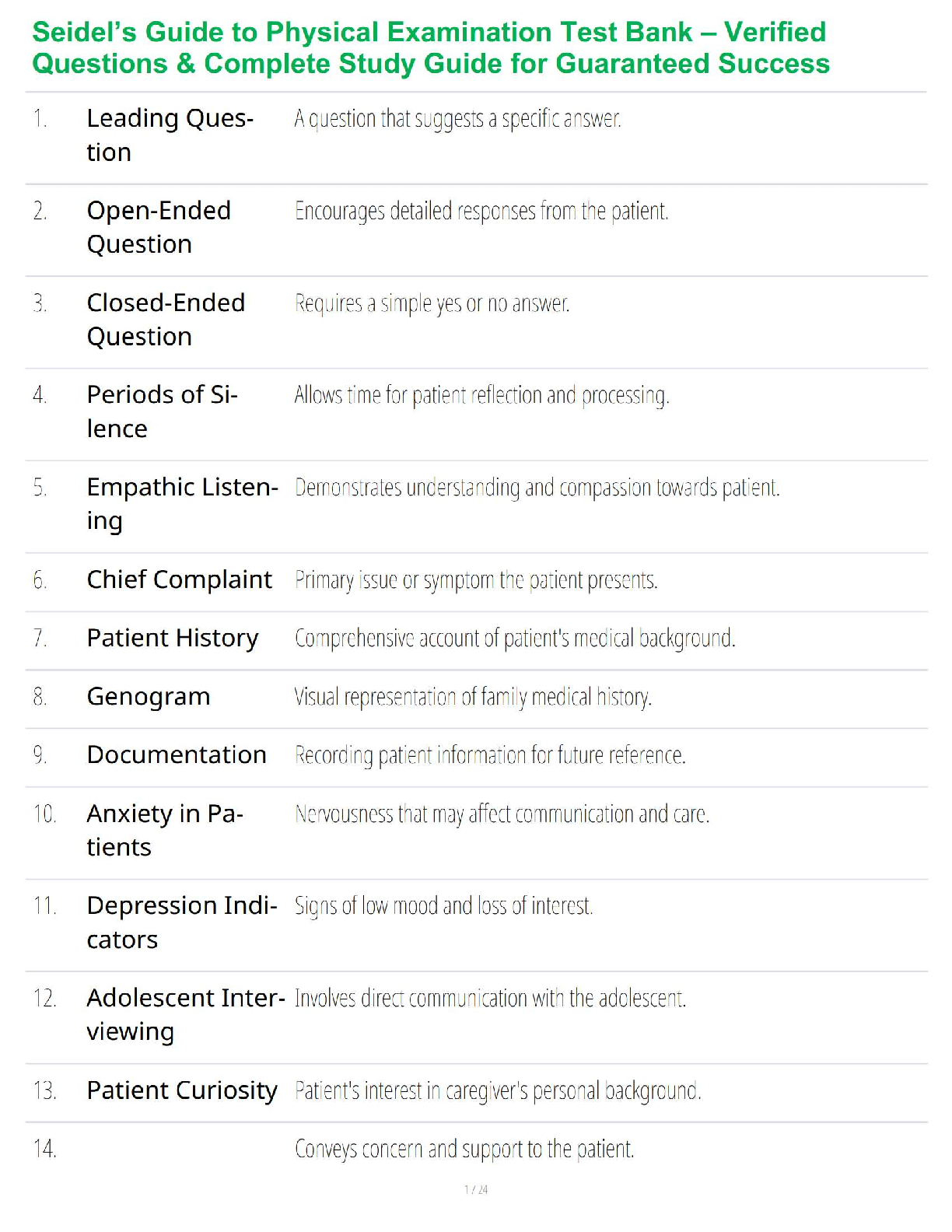
Task: Select the "Patient Curiosity" term
Action: click(181, 1090)
